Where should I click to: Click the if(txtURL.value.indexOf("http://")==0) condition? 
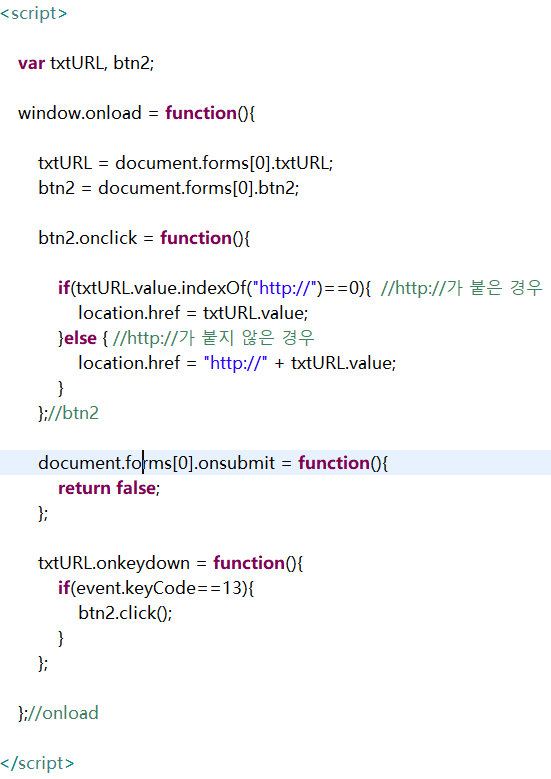(215, 288)
